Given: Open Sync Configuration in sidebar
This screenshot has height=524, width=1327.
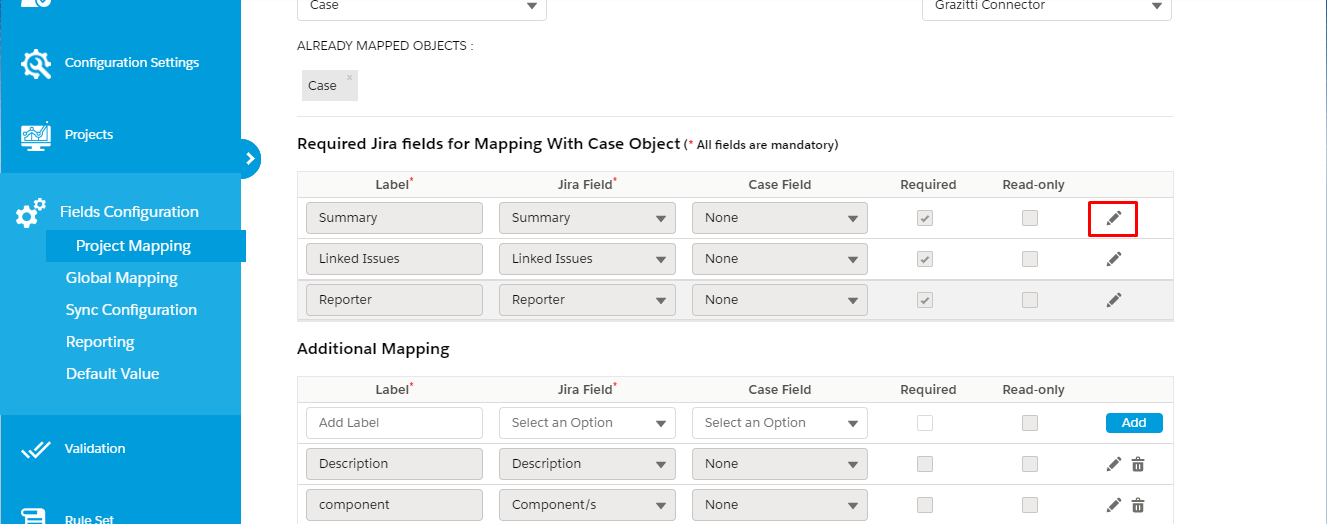Looking at the screenshot, I should pos(131,310).
